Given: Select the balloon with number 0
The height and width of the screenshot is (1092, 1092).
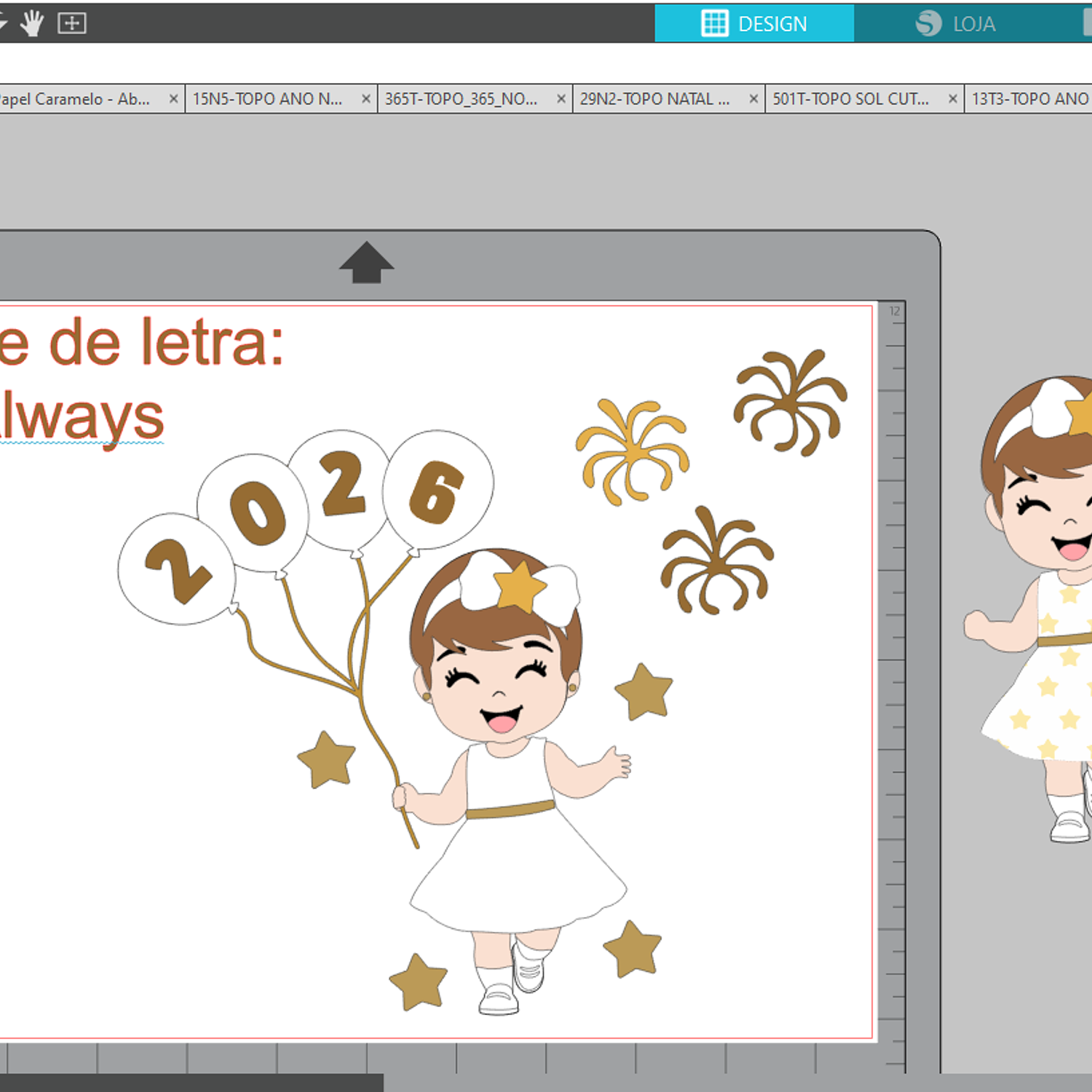Looking at the screenshot, I should pyautogui.click(x=254, y=513).
